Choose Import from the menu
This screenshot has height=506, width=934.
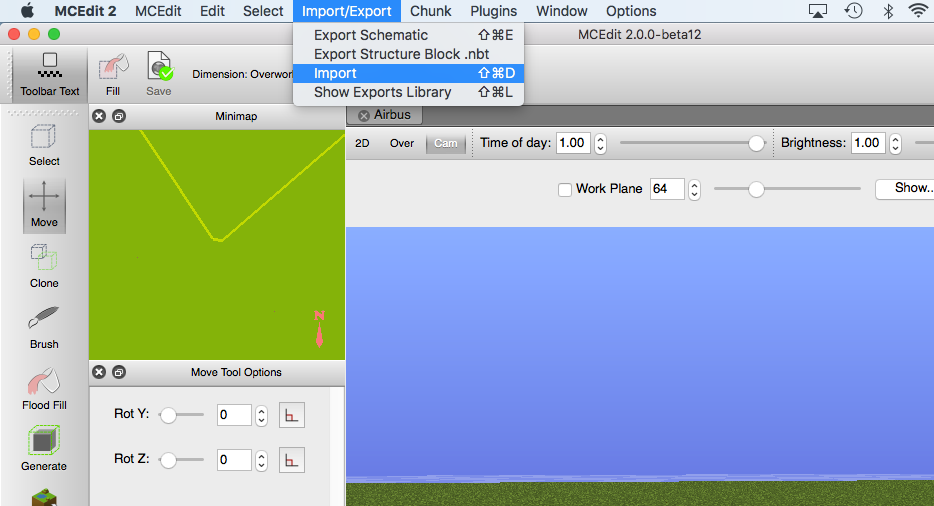coord(408,73)
